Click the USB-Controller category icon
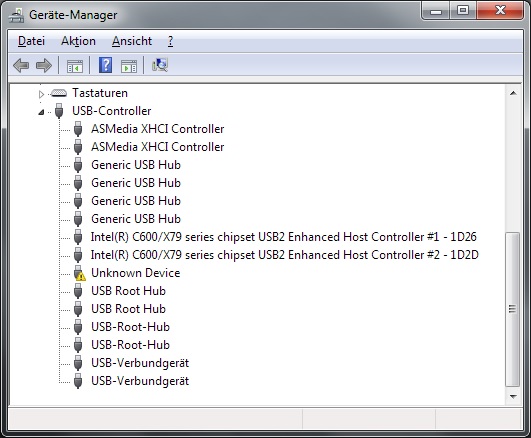The image size is (531, 438). coord(59,110)
